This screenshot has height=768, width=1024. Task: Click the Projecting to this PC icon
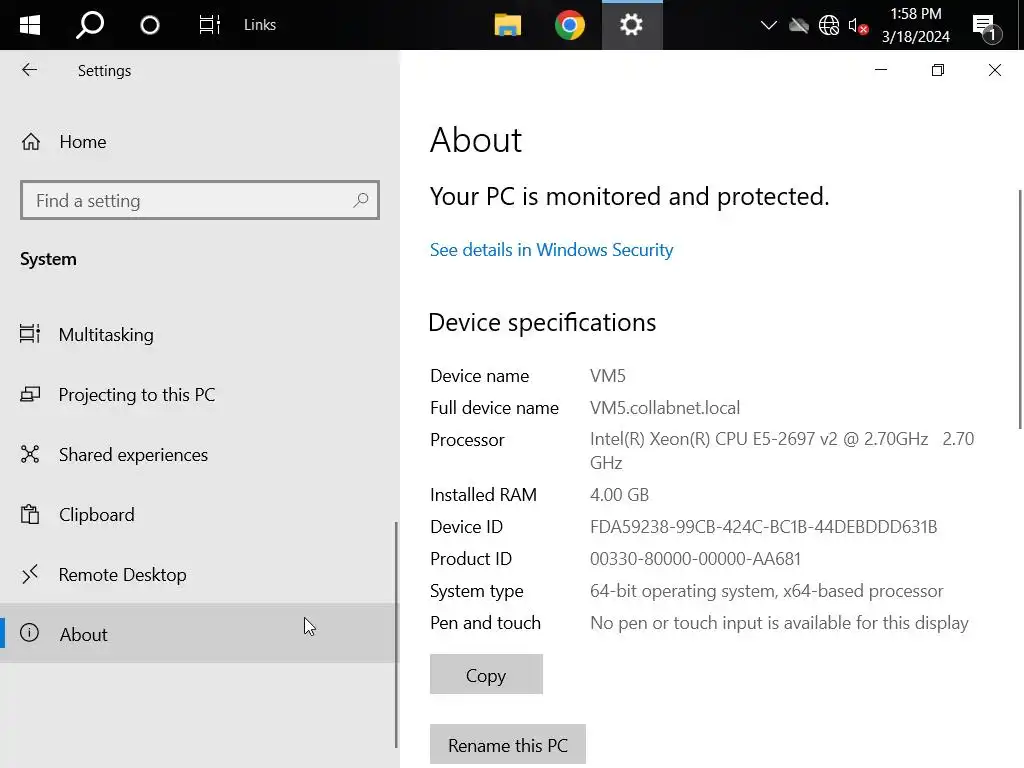click(x=30, y=395)
